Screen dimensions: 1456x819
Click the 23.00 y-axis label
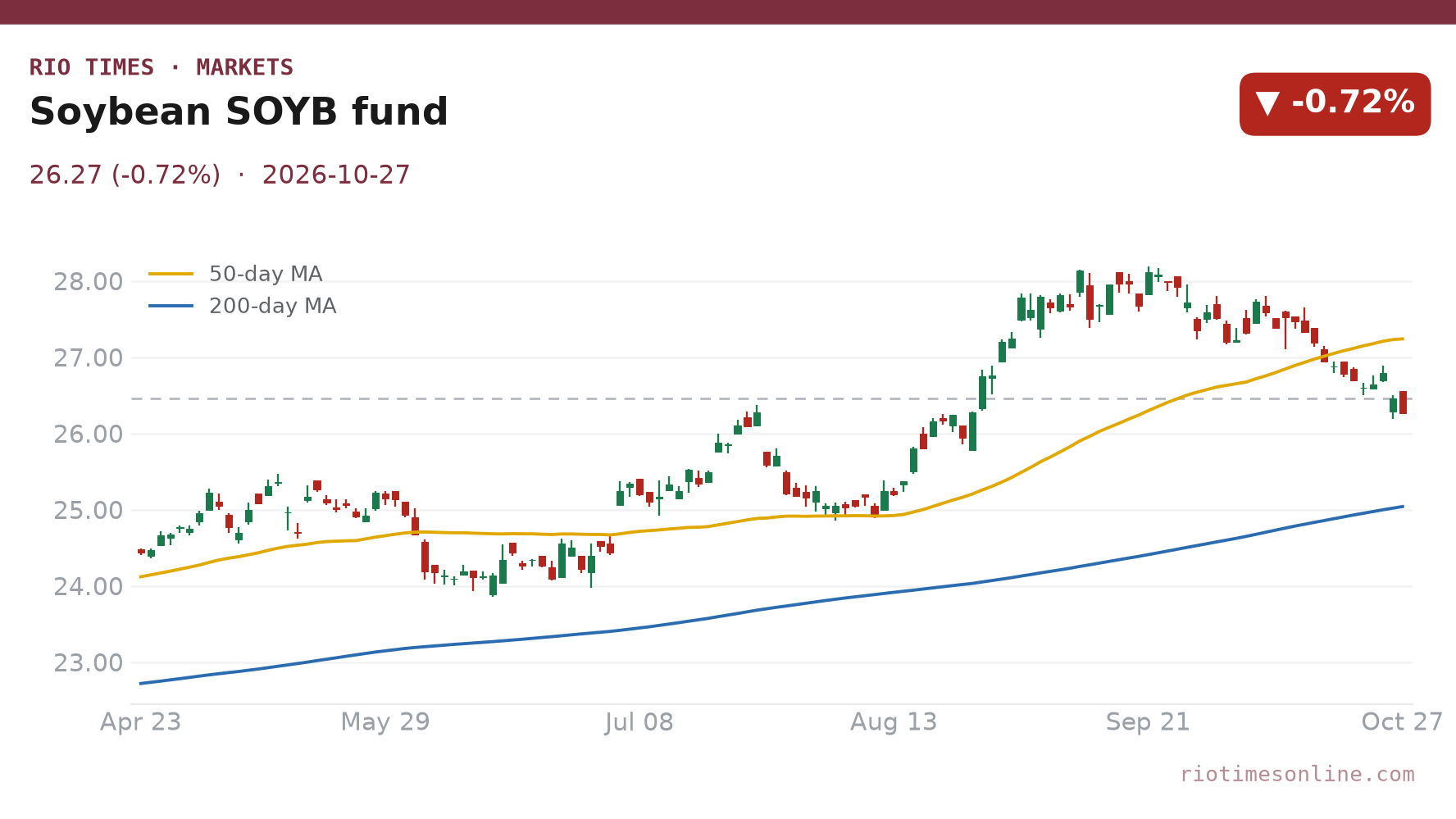click(88, 663)
